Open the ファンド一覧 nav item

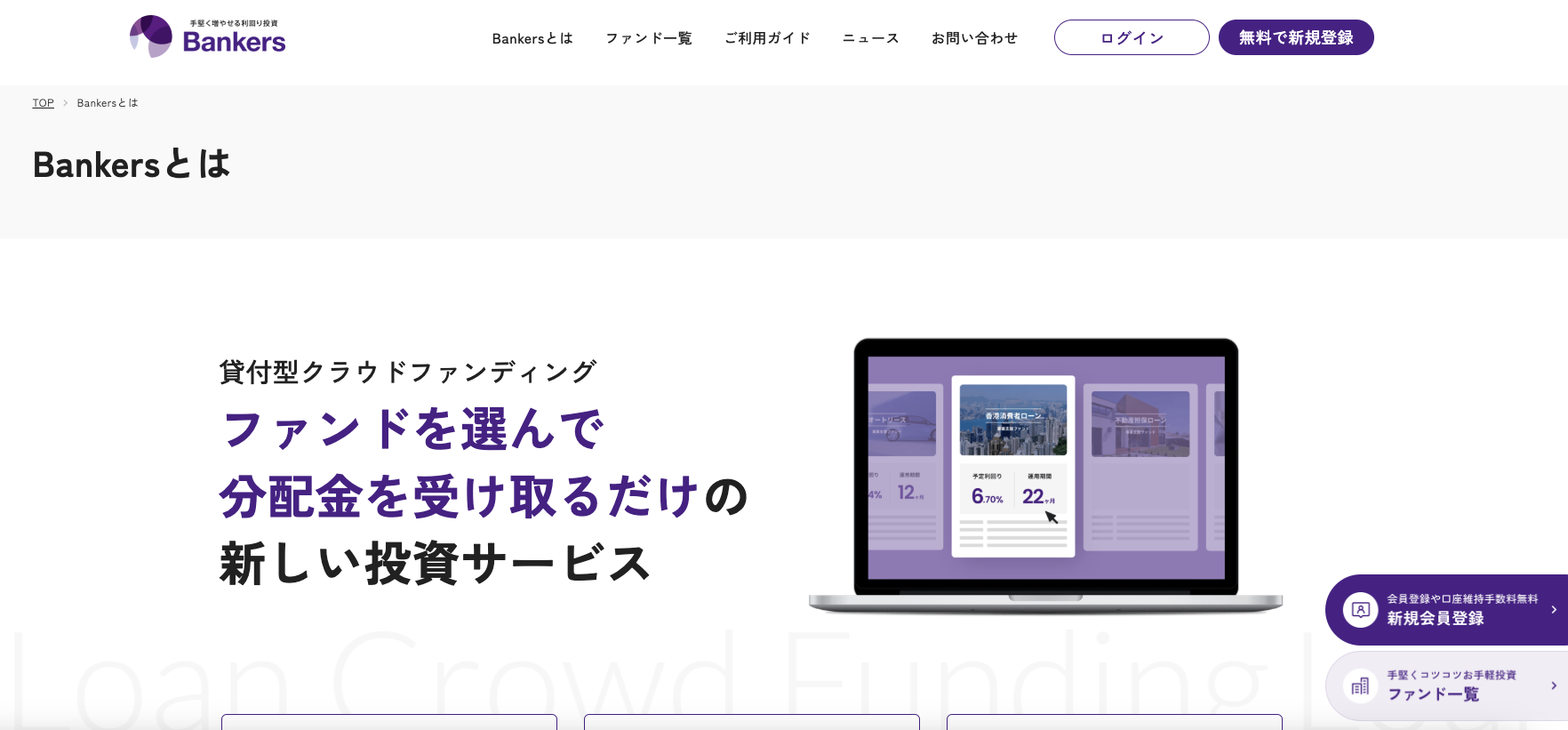pos(649,38)
